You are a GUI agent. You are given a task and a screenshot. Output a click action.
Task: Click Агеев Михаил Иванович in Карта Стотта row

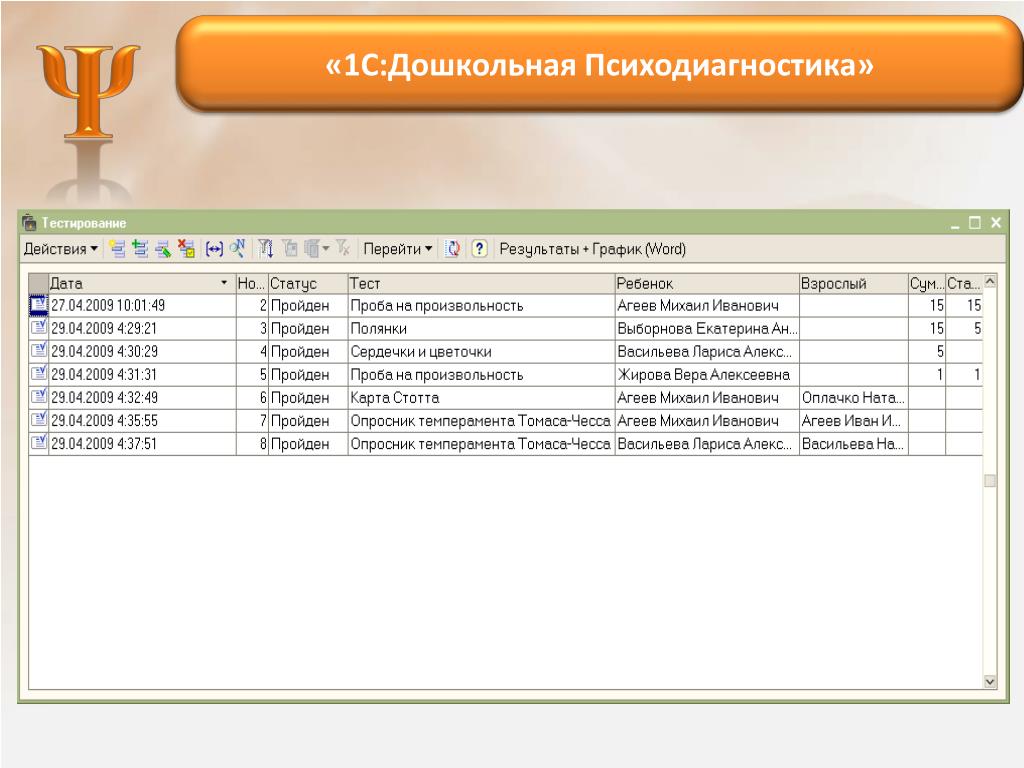pos(707,398)
